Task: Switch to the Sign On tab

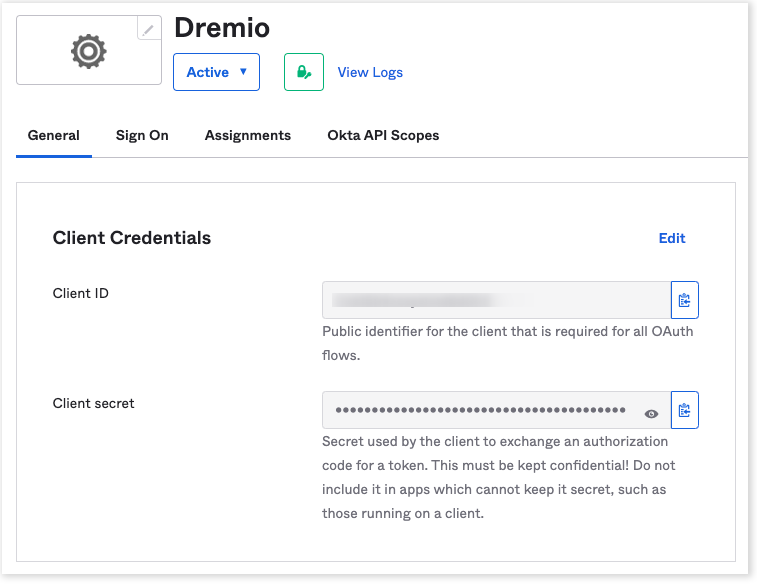Action: click(142, 135)
